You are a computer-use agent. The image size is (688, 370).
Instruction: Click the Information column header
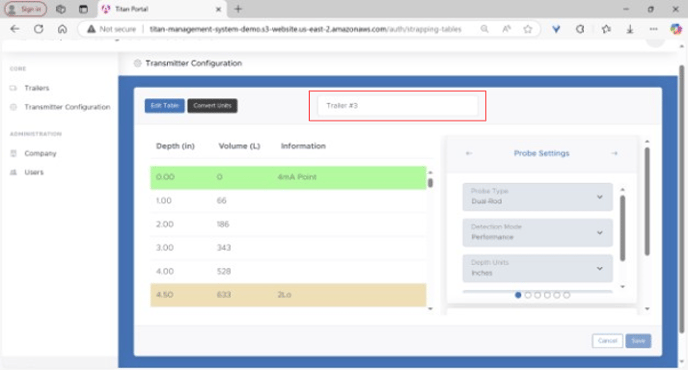pos(303,146)
